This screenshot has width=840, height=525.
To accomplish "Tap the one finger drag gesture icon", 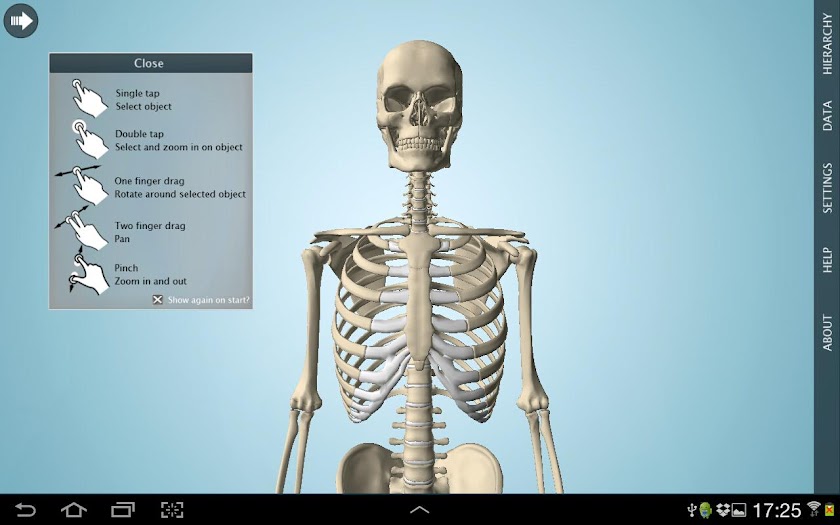I will pos(81,185).
